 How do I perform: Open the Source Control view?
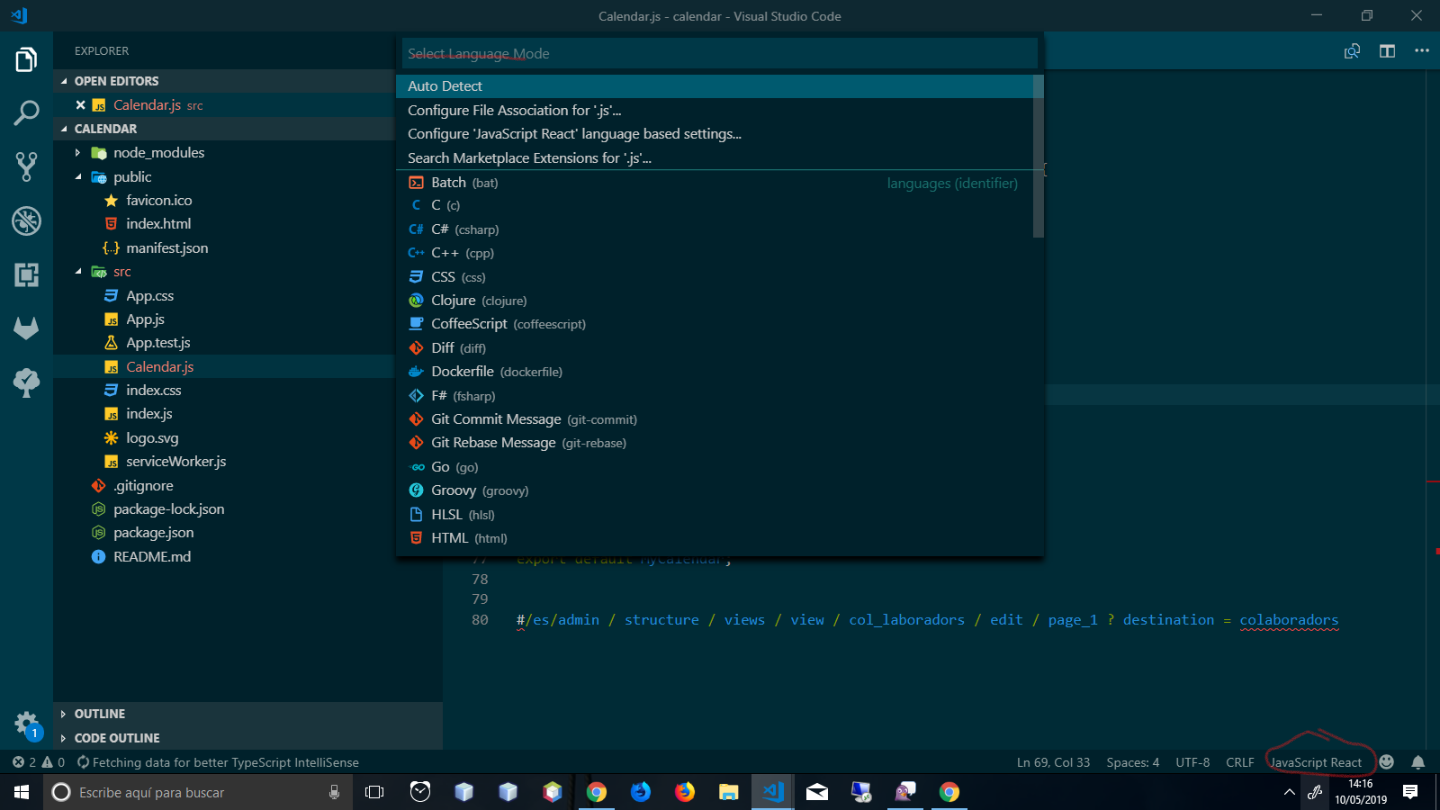(x=26, y=166)
